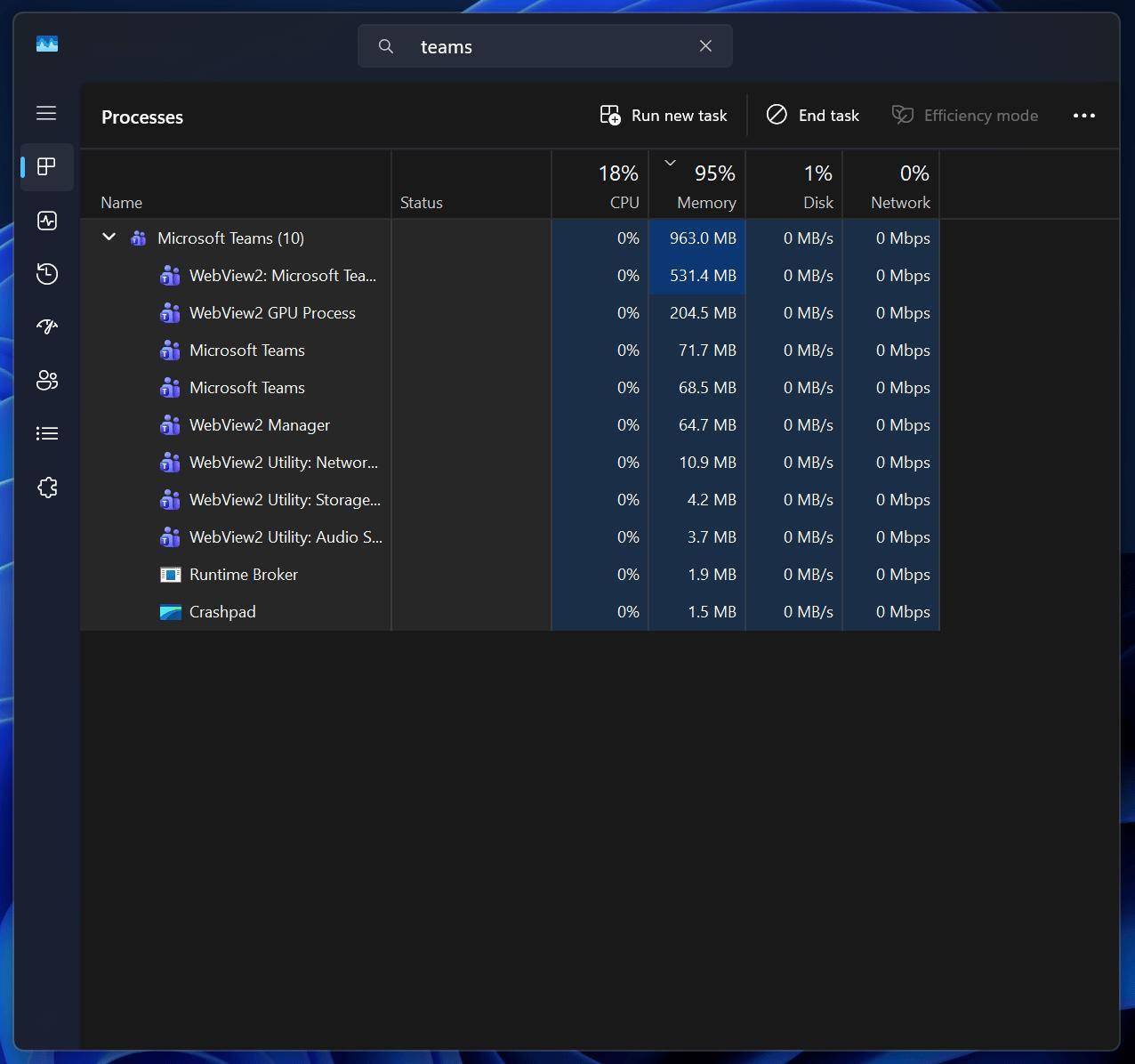This screenshot has width=1135, height=1064.
Task: Open the hamburger navigation menu
Action: click(46, 113)
